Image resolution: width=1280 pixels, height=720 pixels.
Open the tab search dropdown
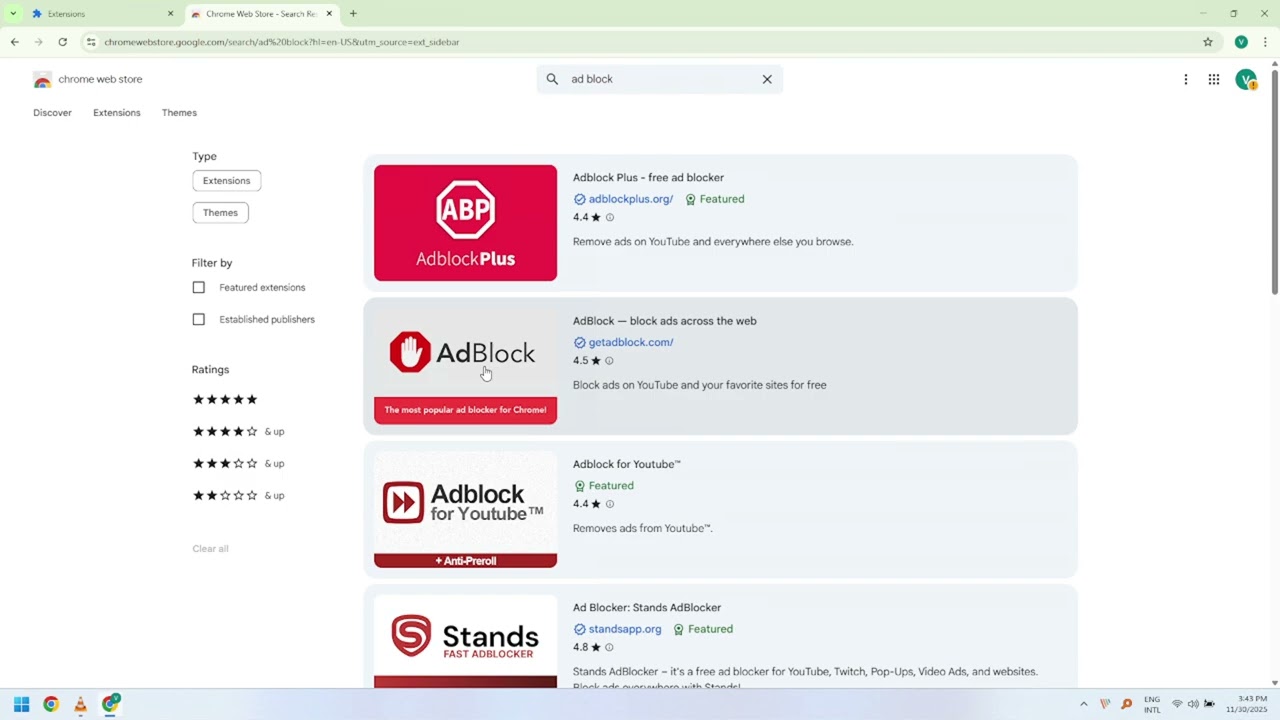[x=13, y=14]
